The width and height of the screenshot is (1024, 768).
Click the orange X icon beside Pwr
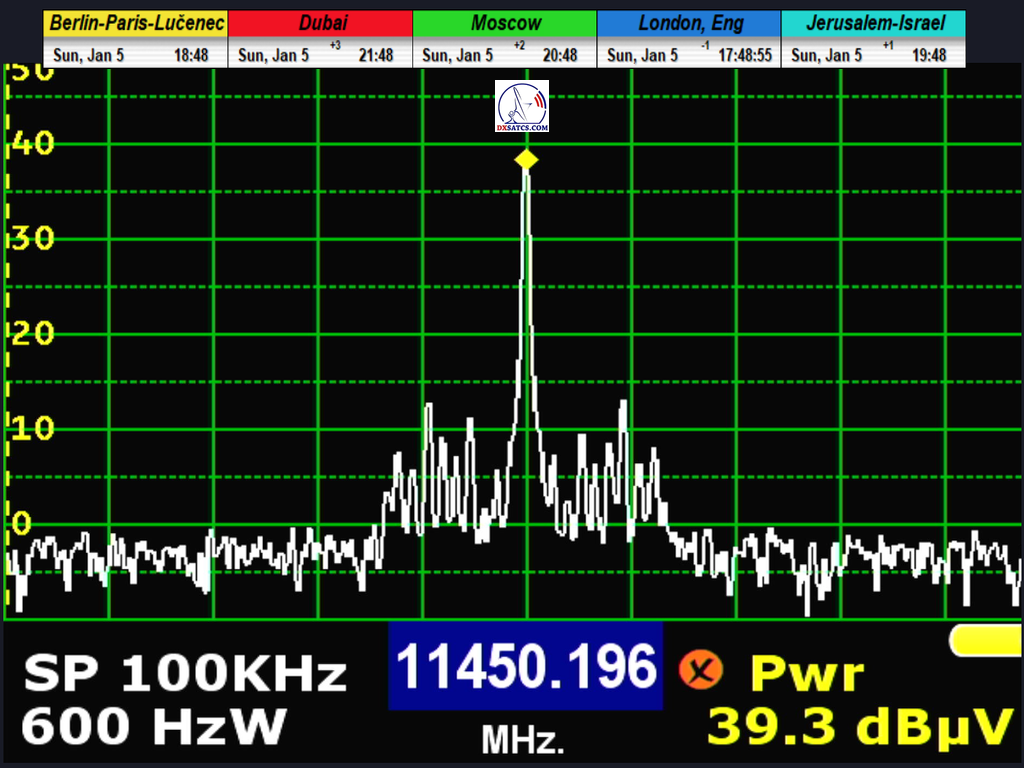coord(701,670)
